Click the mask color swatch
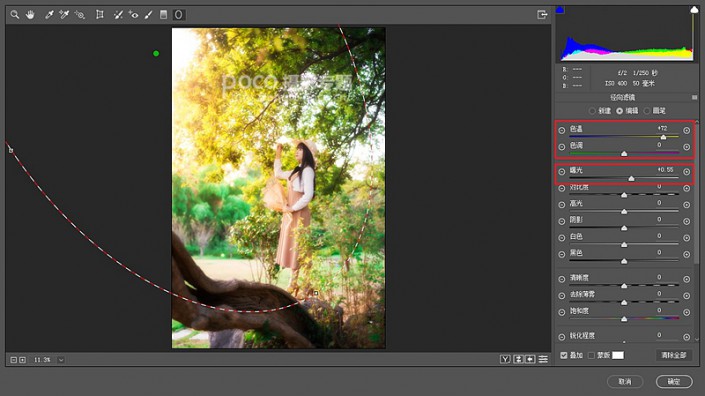The height and width of the screenshot is (396, 705). coord(618,355)
